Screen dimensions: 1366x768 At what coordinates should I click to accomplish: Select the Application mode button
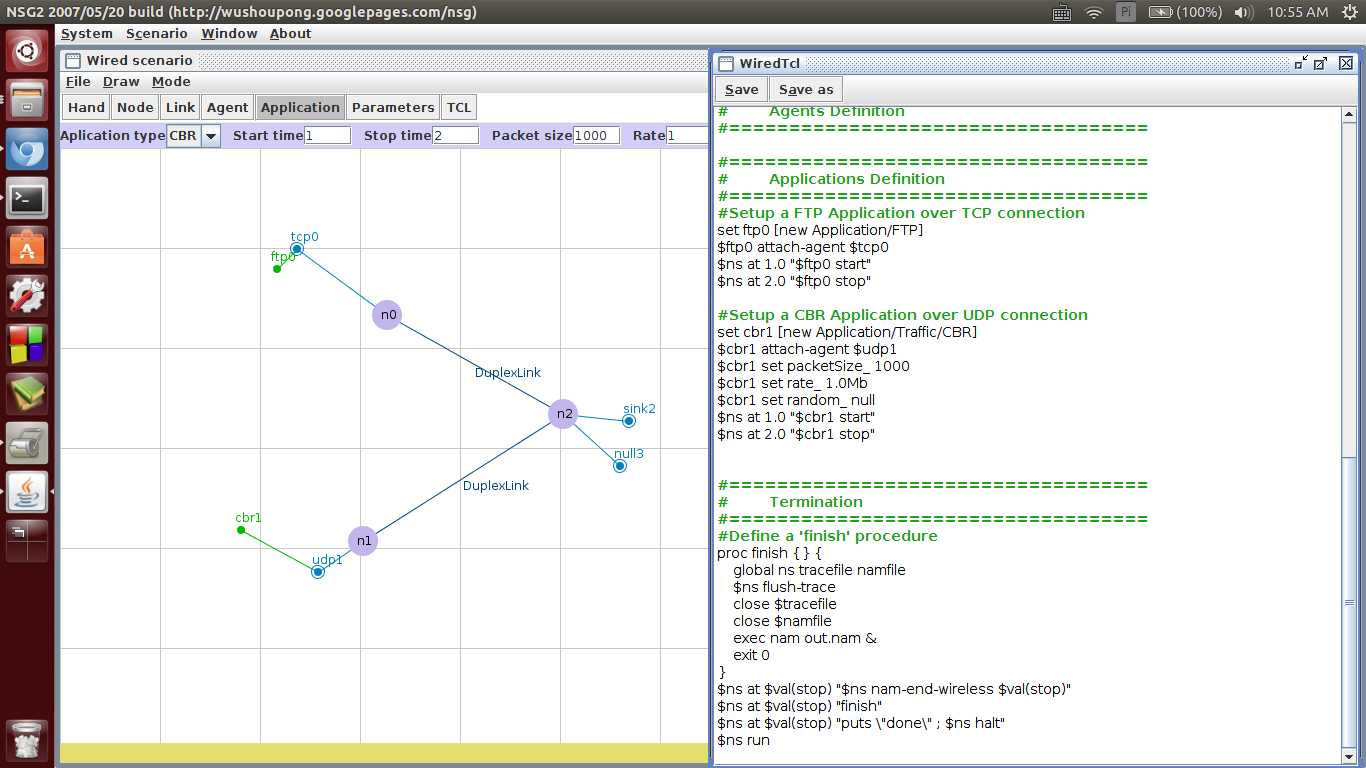pos(300,107)
